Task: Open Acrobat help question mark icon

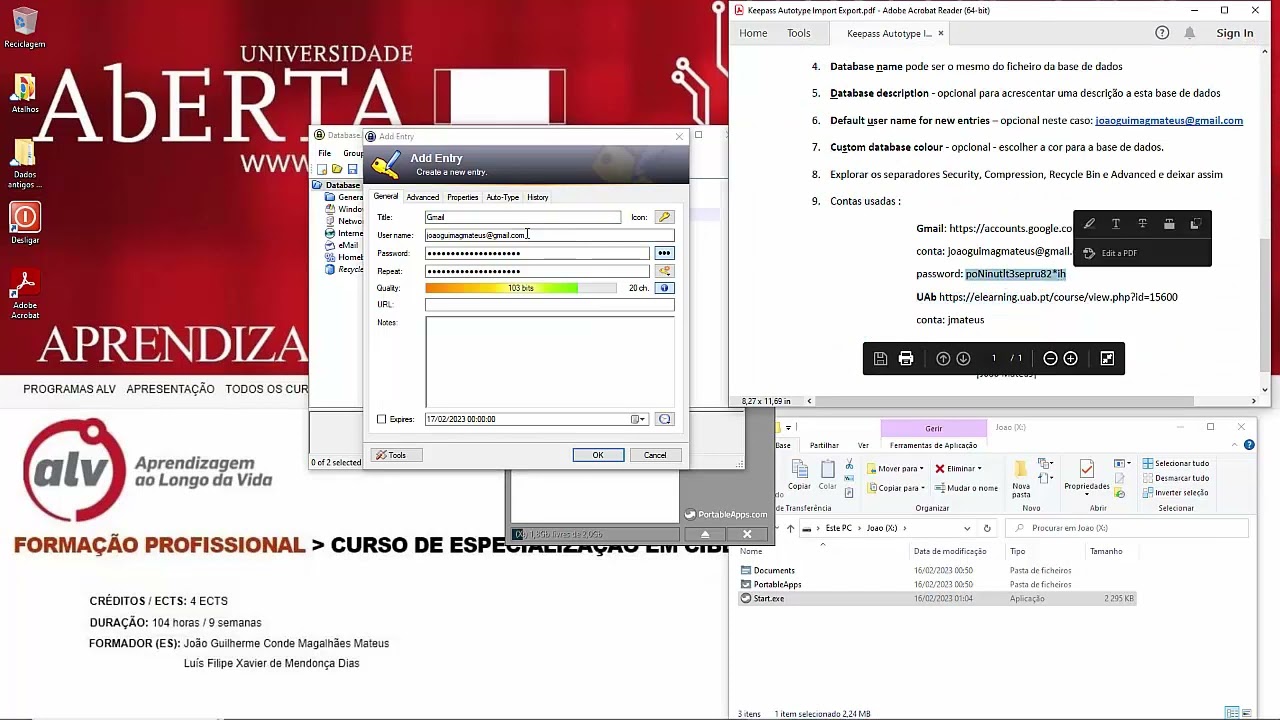Action: pyautogui.click(x=1162, y=33)
